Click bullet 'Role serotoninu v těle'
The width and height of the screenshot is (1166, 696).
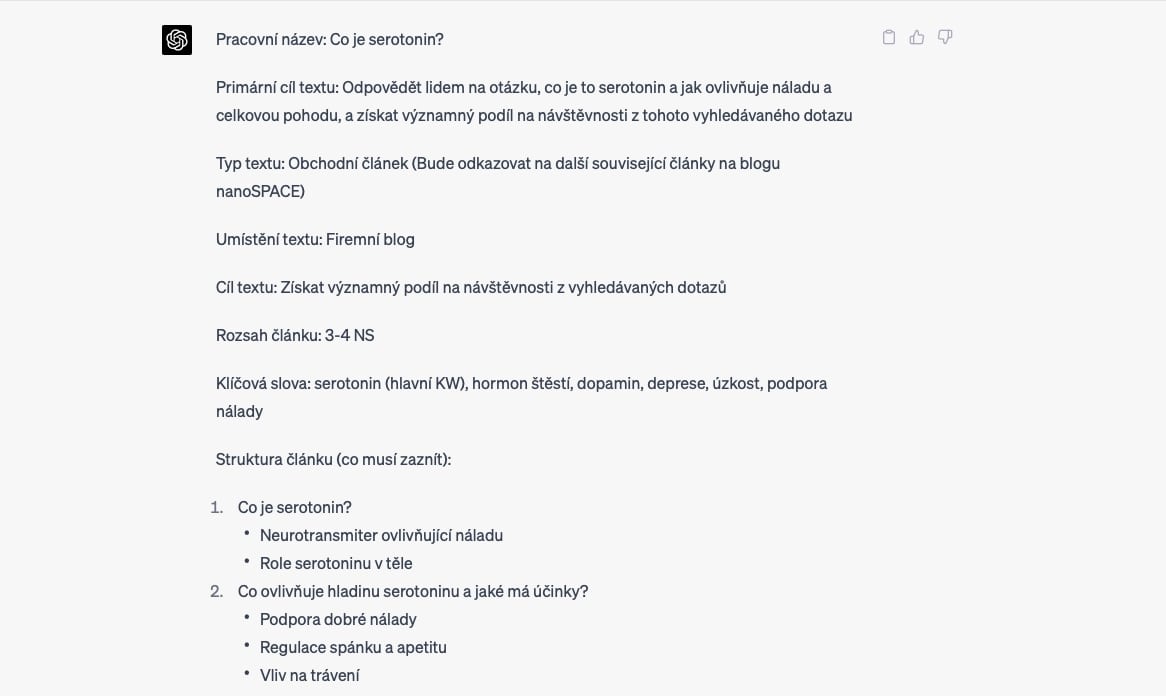336,564
